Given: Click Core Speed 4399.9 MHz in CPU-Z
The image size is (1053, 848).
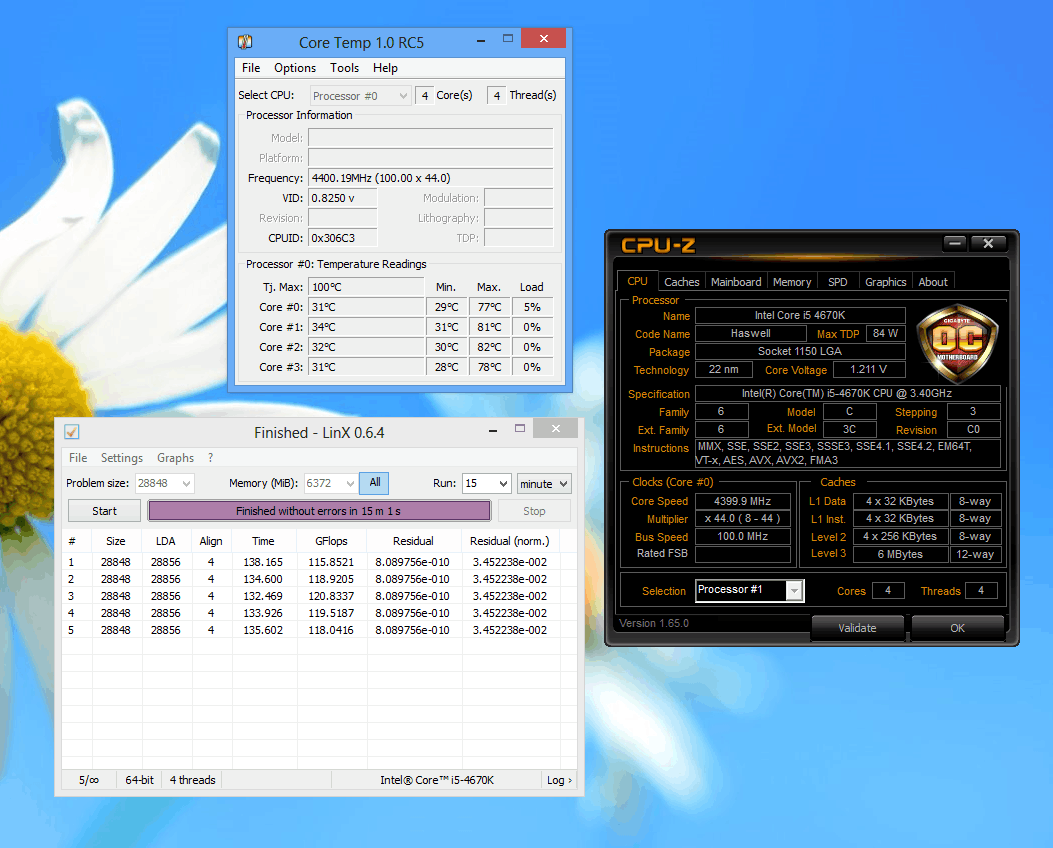Looking at the screenshot, I should [743, 501].
